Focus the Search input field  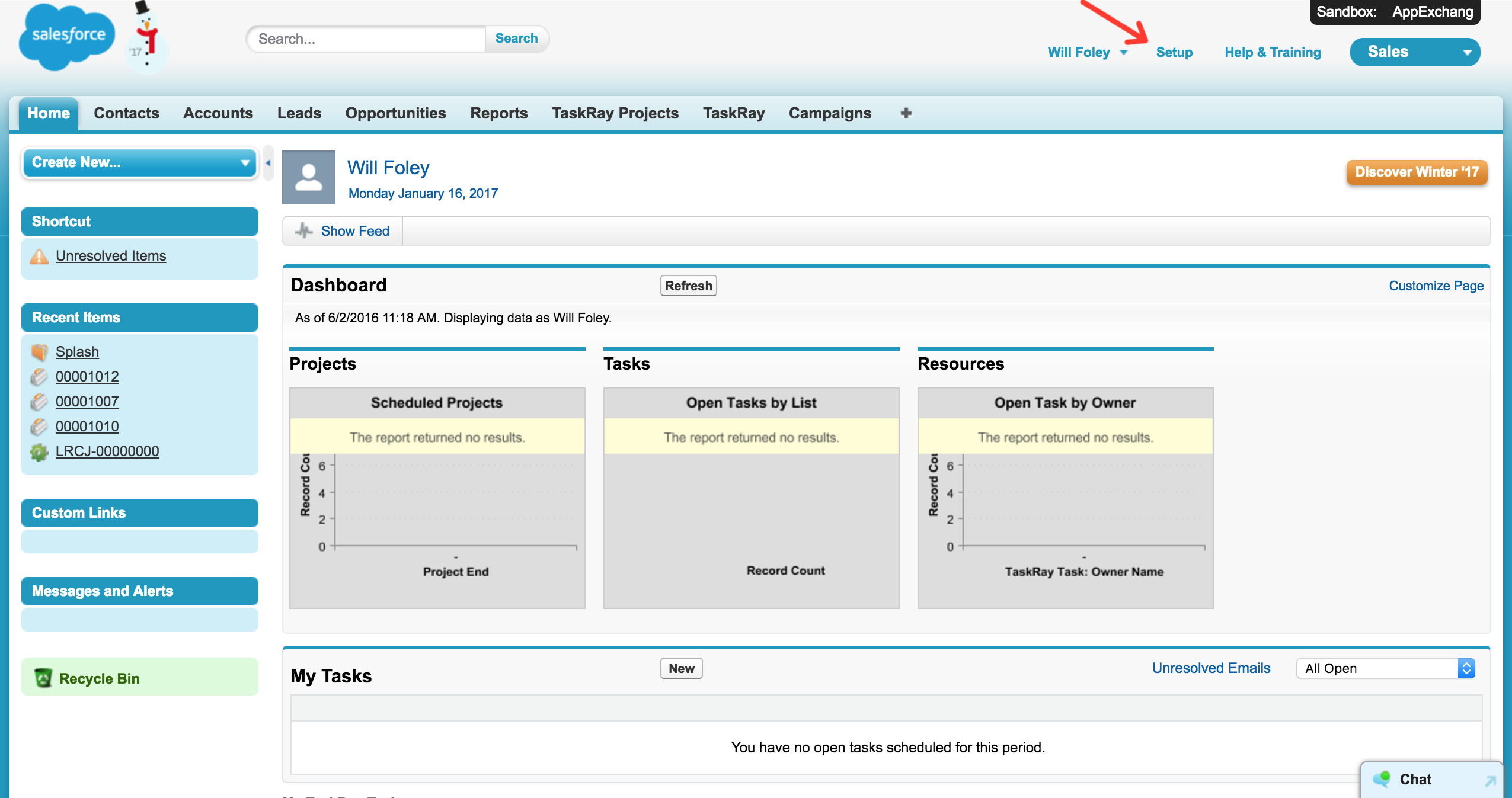367,39
